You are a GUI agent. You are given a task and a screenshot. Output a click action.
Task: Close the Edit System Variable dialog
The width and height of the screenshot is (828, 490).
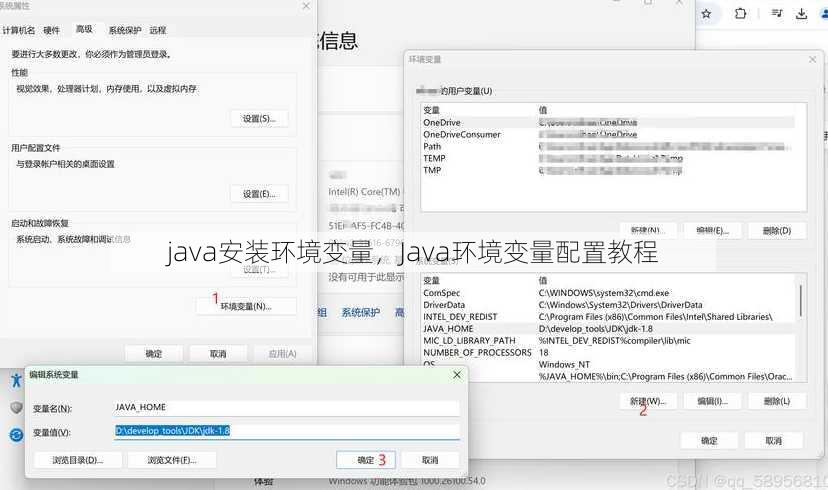pos(457,374)
